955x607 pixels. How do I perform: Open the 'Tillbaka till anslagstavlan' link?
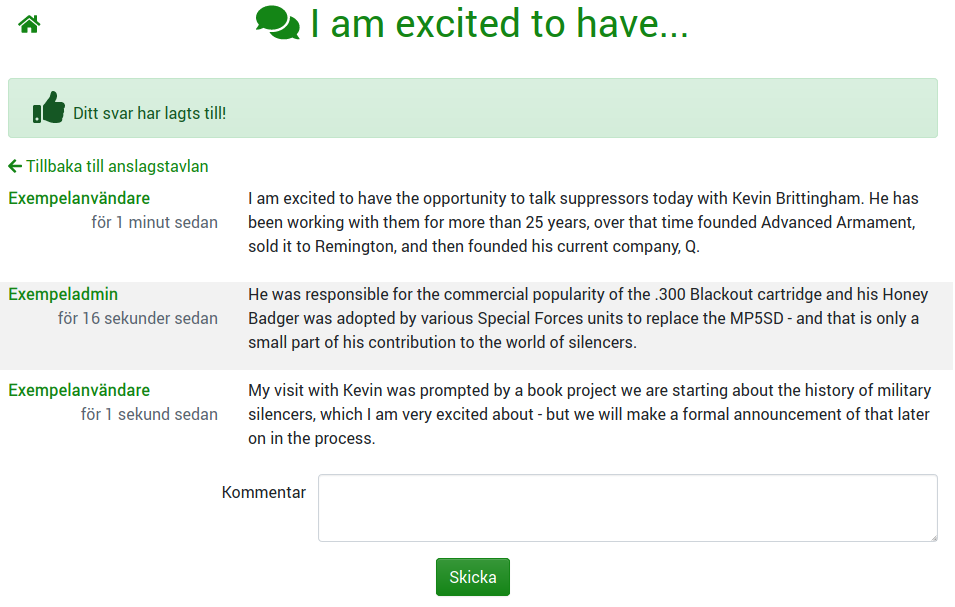click(x=116, y=166)
